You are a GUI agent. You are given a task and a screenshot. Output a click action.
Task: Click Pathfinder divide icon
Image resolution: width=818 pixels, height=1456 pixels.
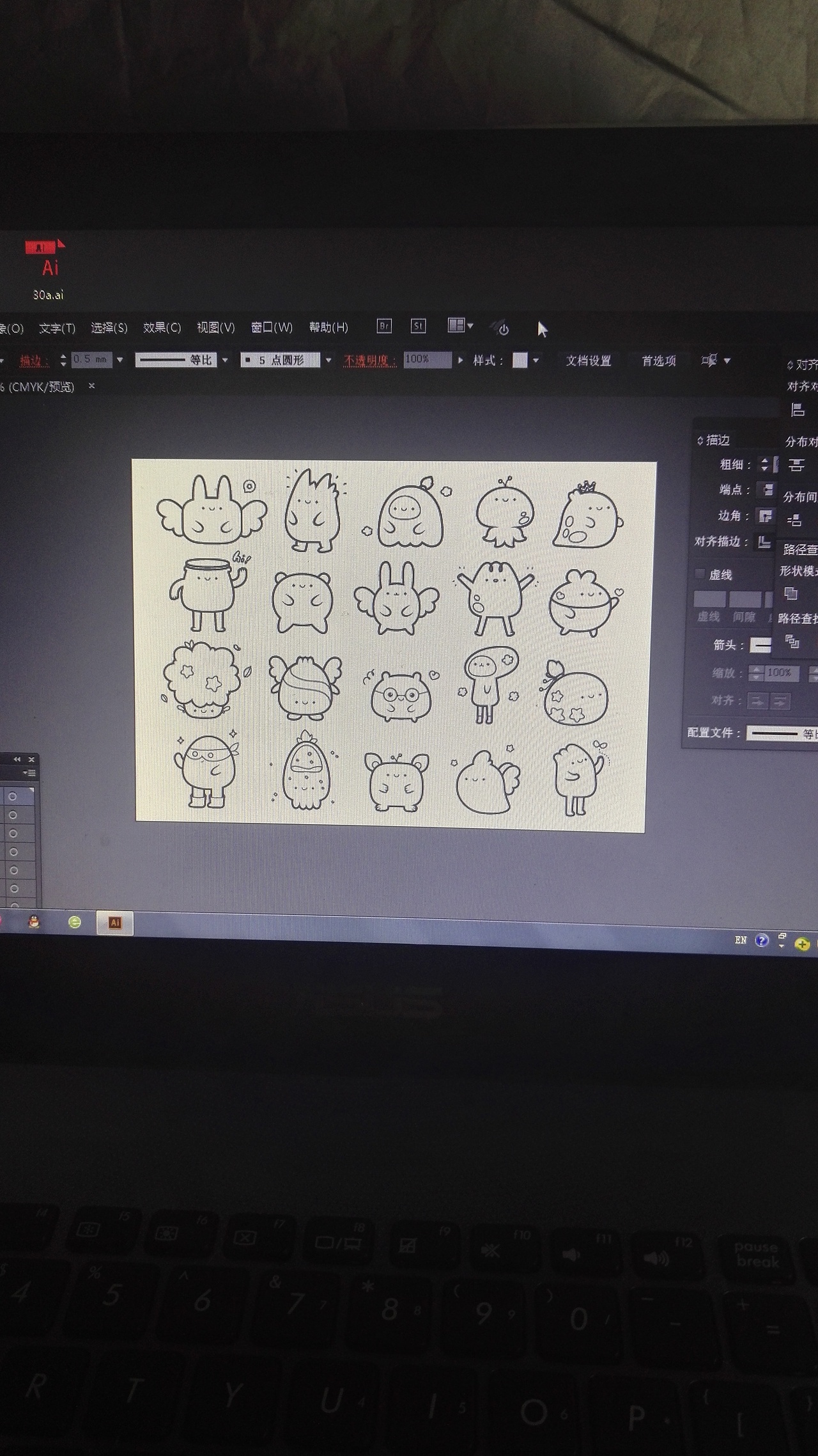point(792,641)
